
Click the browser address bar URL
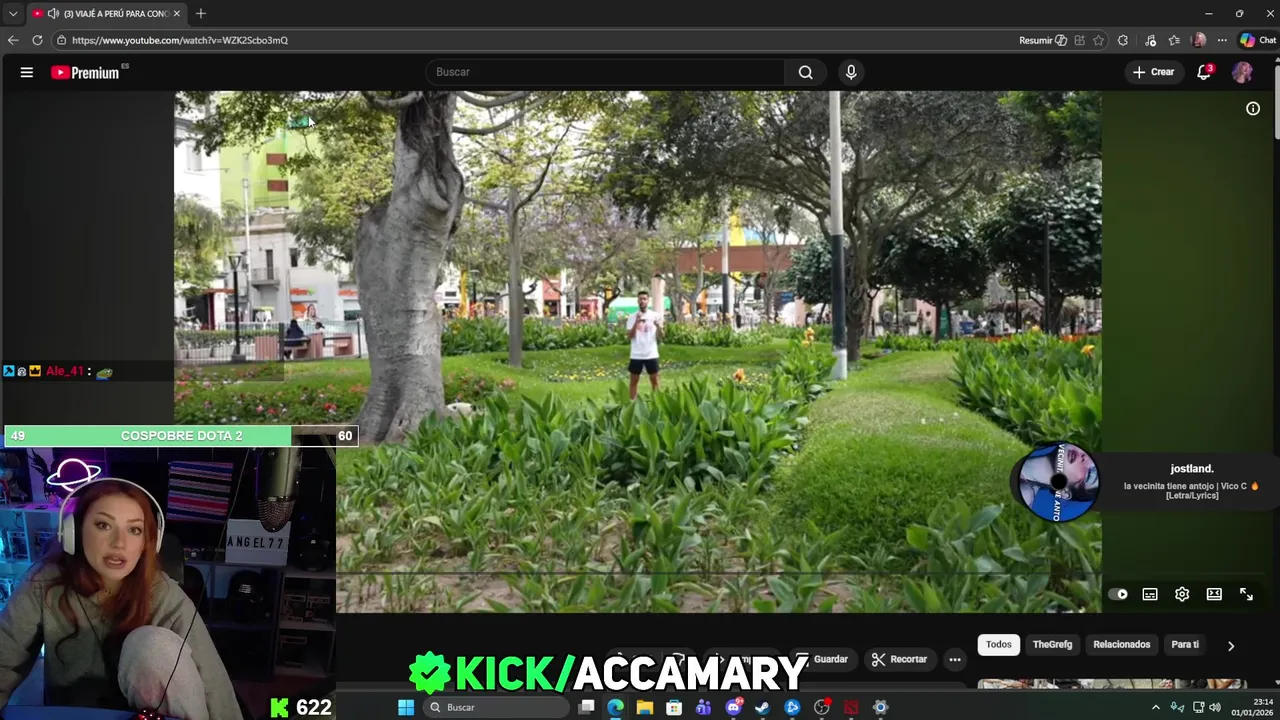pos(180,40)
